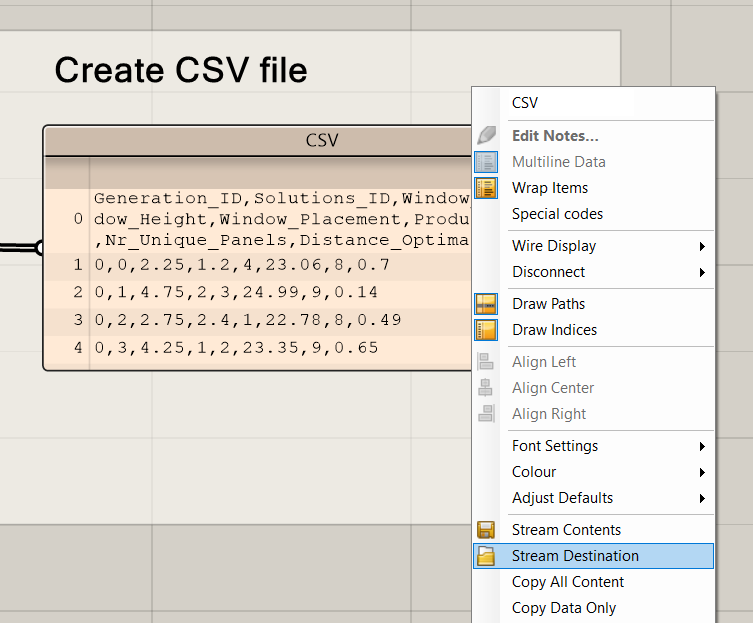The image size is (753, 623).
Task: Click the Stream Contents floppy disk icon
Action: tap(486, 530)
